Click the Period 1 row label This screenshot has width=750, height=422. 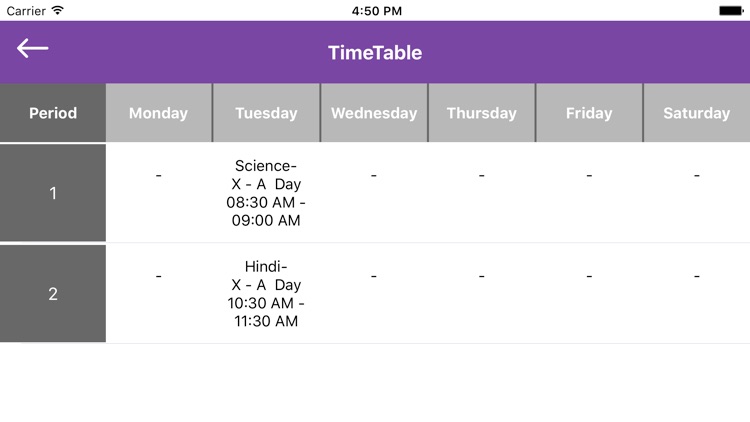53,193
